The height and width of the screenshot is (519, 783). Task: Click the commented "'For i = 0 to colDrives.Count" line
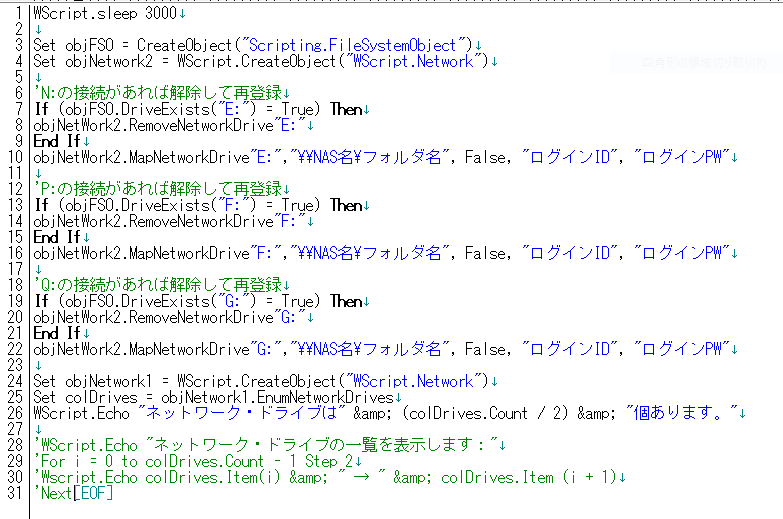pyautogui.click(x=194, y=461)
